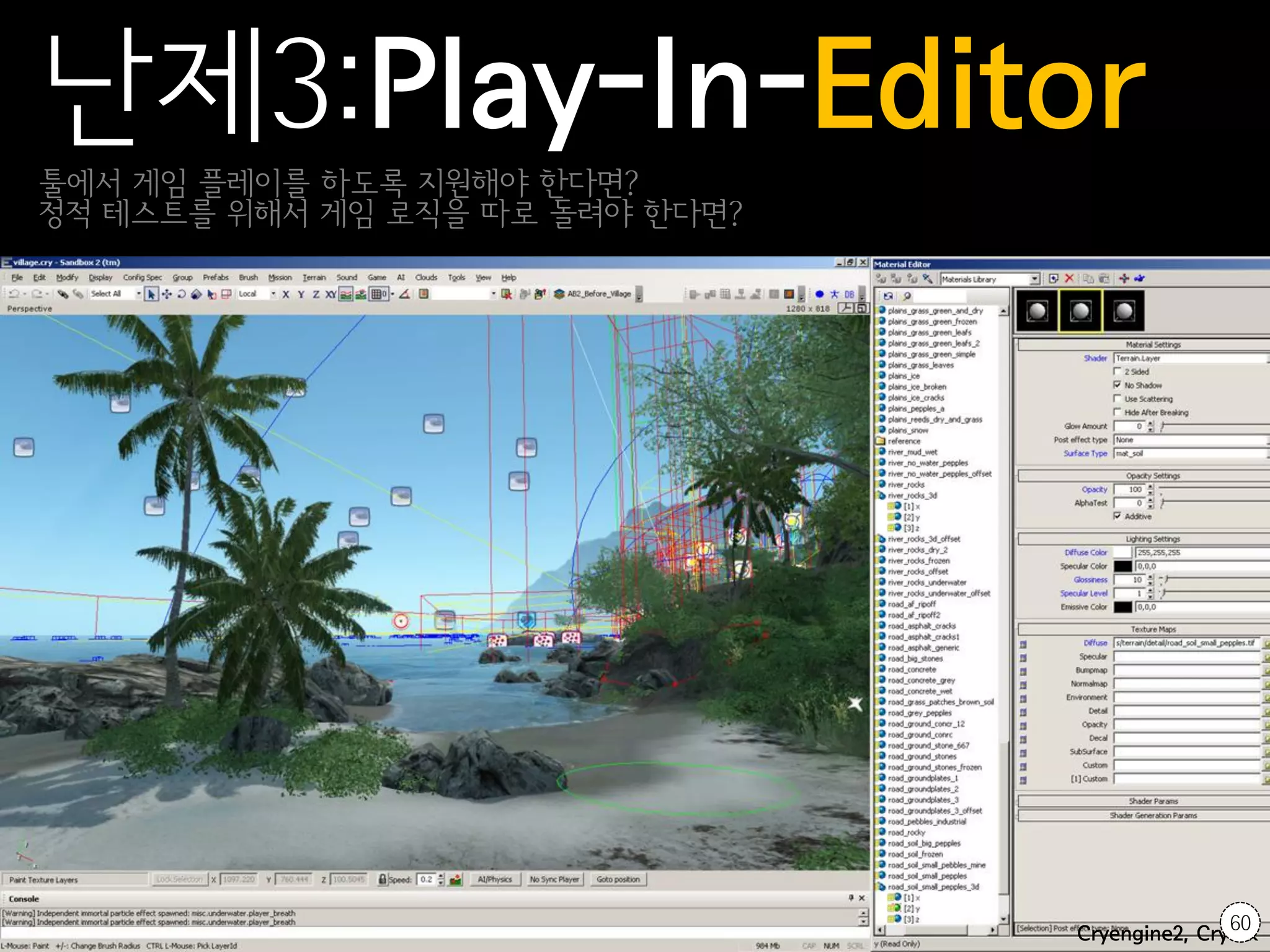Click the Add New Item icon in Material Editor

coord(1054,278)
